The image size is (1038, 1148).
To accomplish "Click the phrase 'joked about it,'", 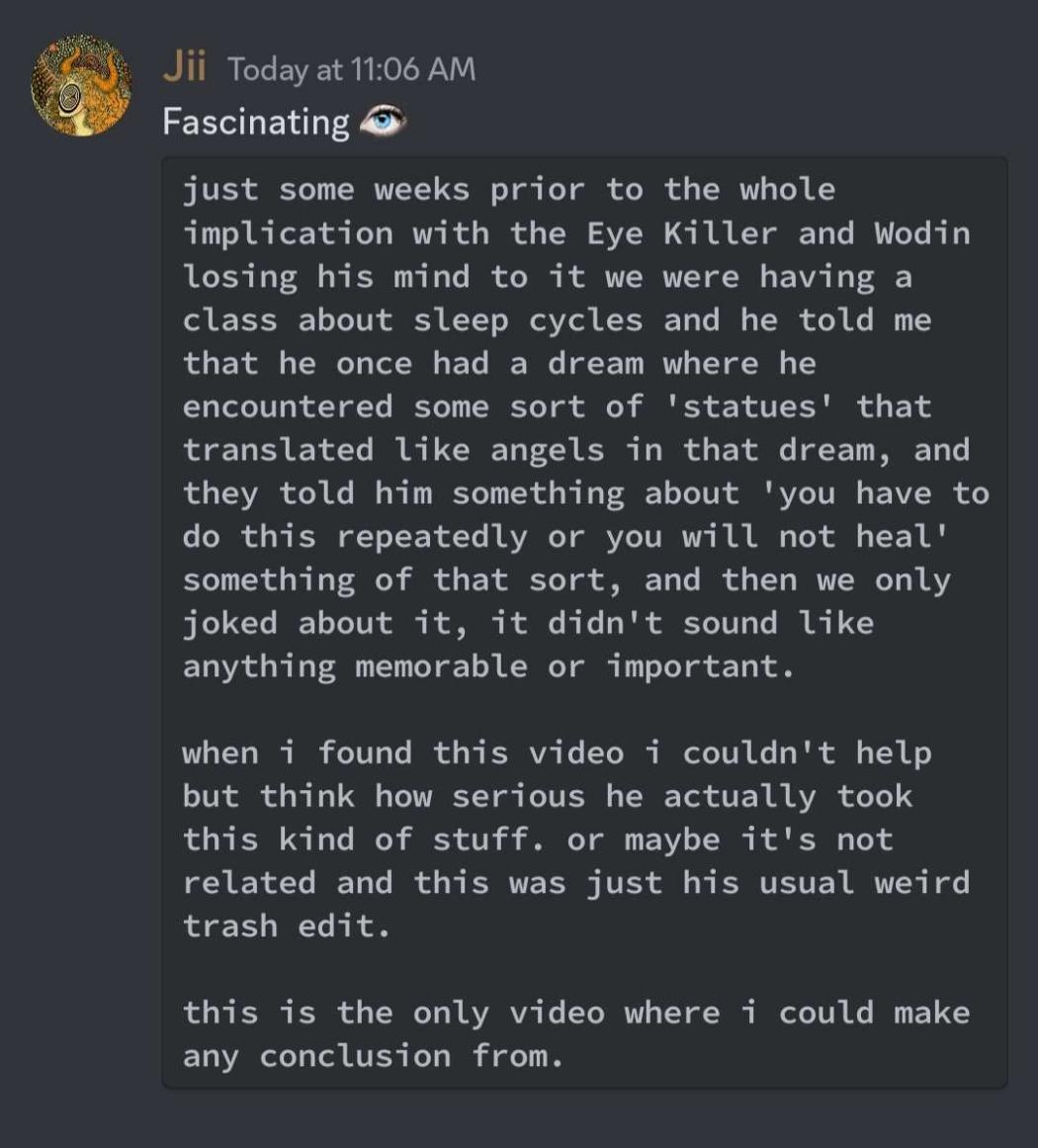I will click(x=325, y=624).
